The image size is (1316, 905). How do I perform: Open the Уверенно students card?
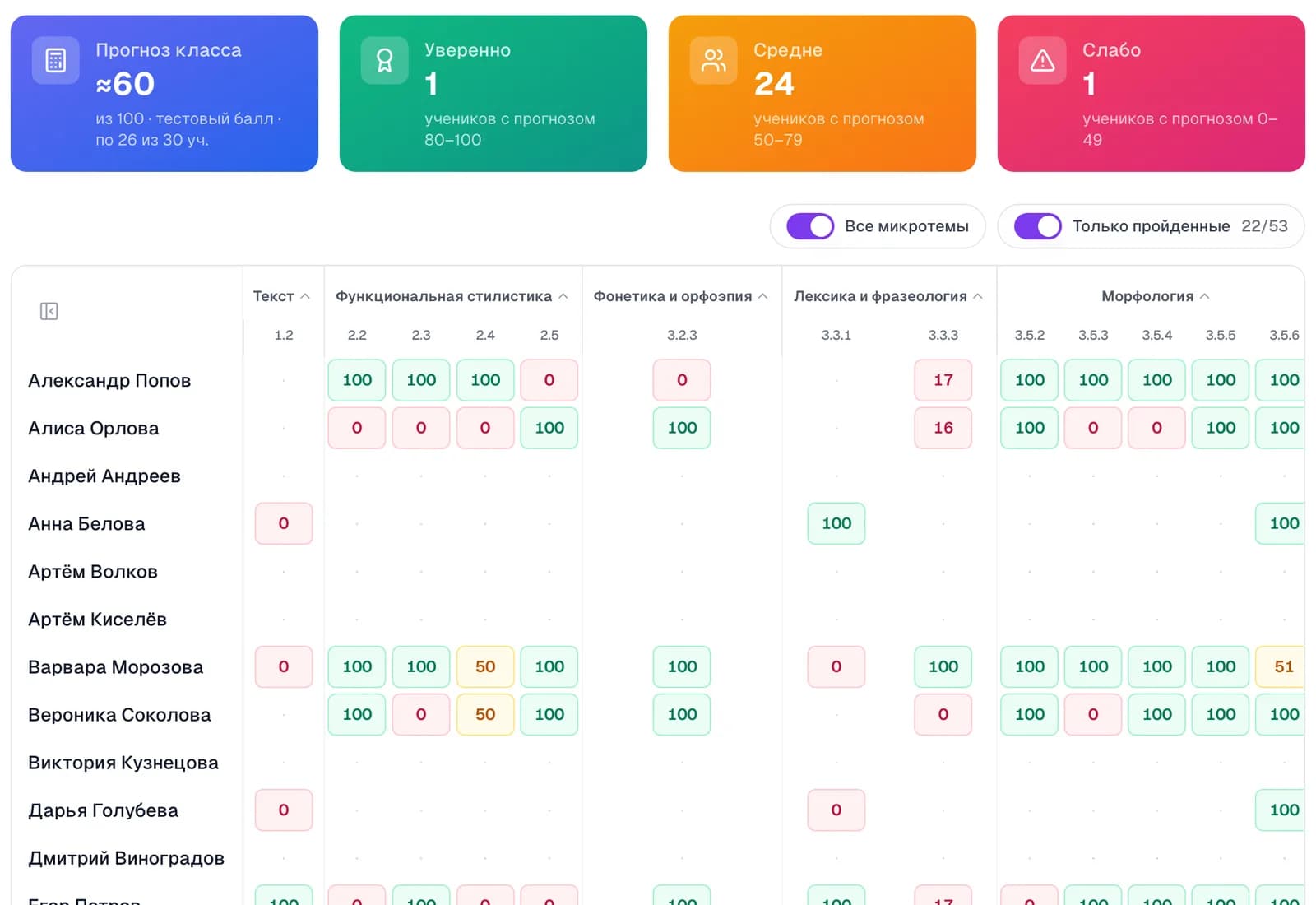[493, 94]
